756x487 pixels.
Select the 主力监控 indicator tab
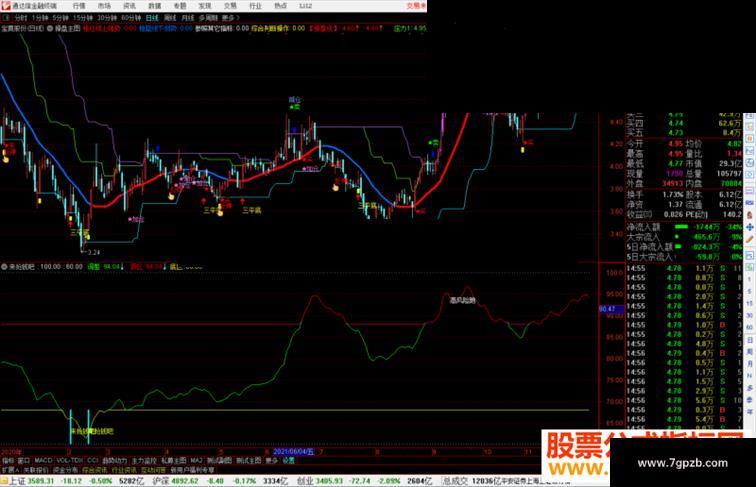coord(144,460)
